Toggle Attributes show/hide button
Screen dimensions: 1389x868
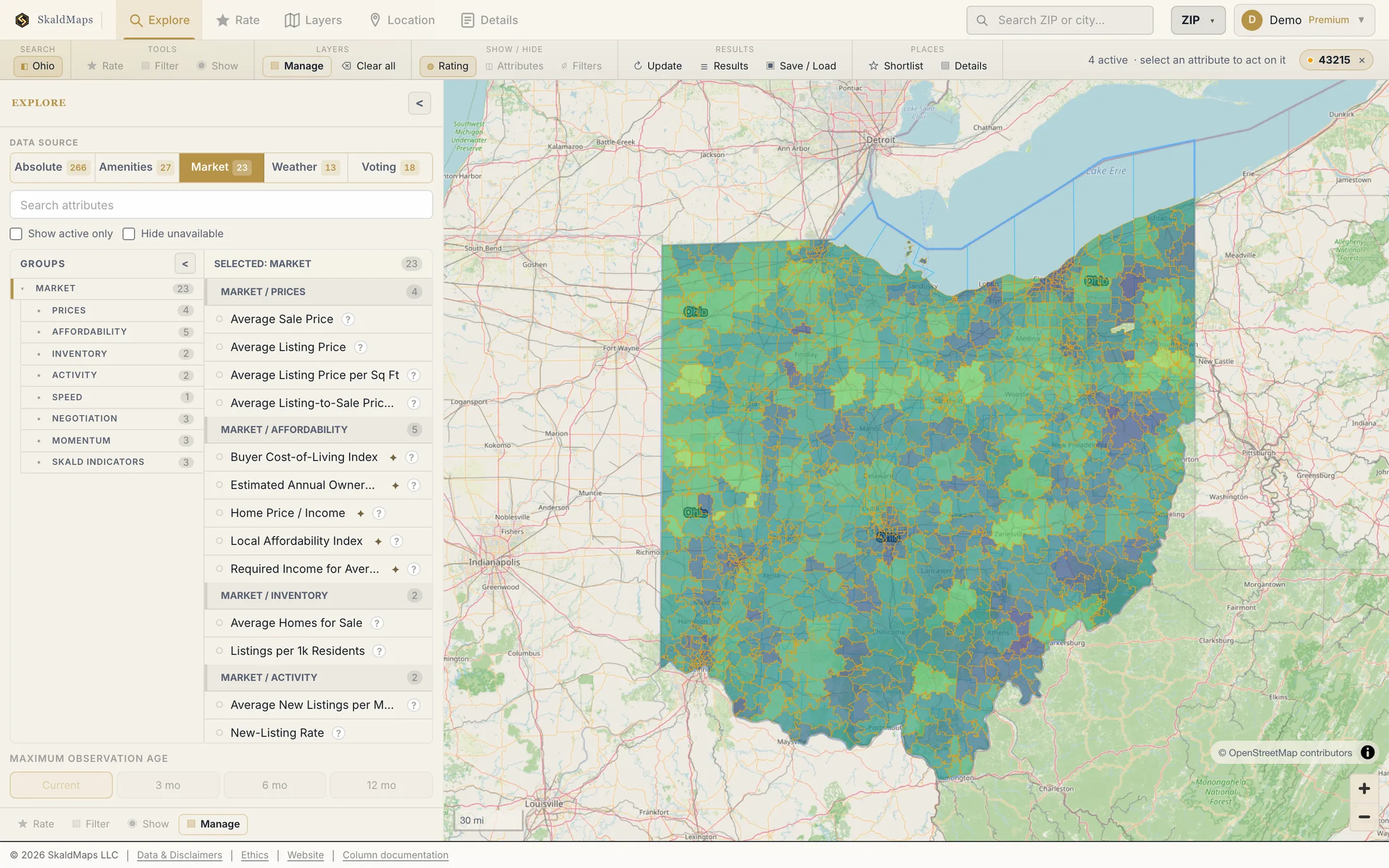515,66
